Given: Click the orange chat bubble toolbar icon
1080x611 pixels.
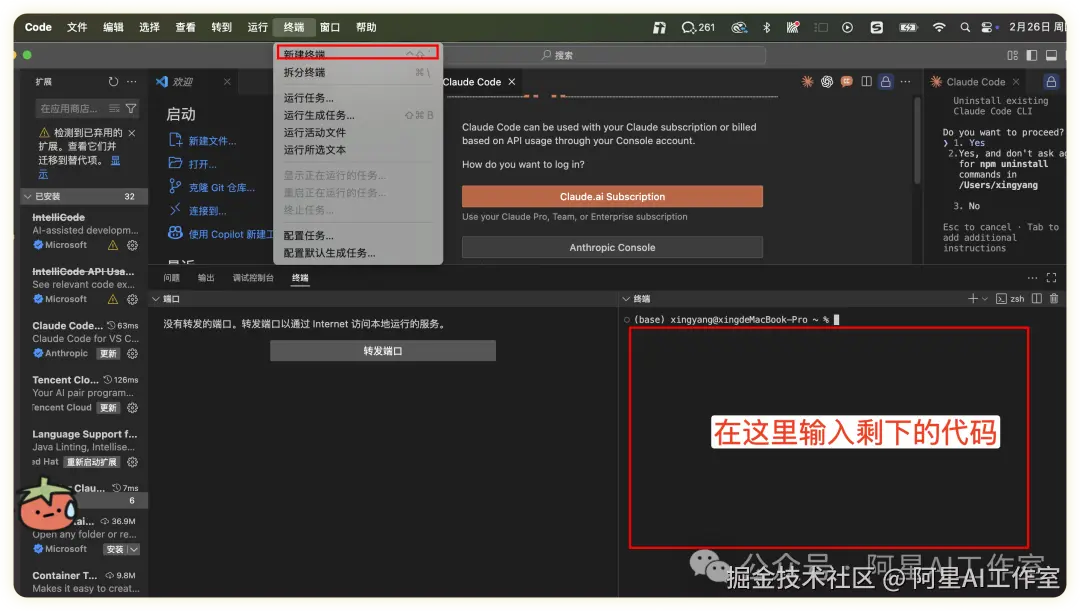Looking at the screenshot, I should (x=847, y=81).
